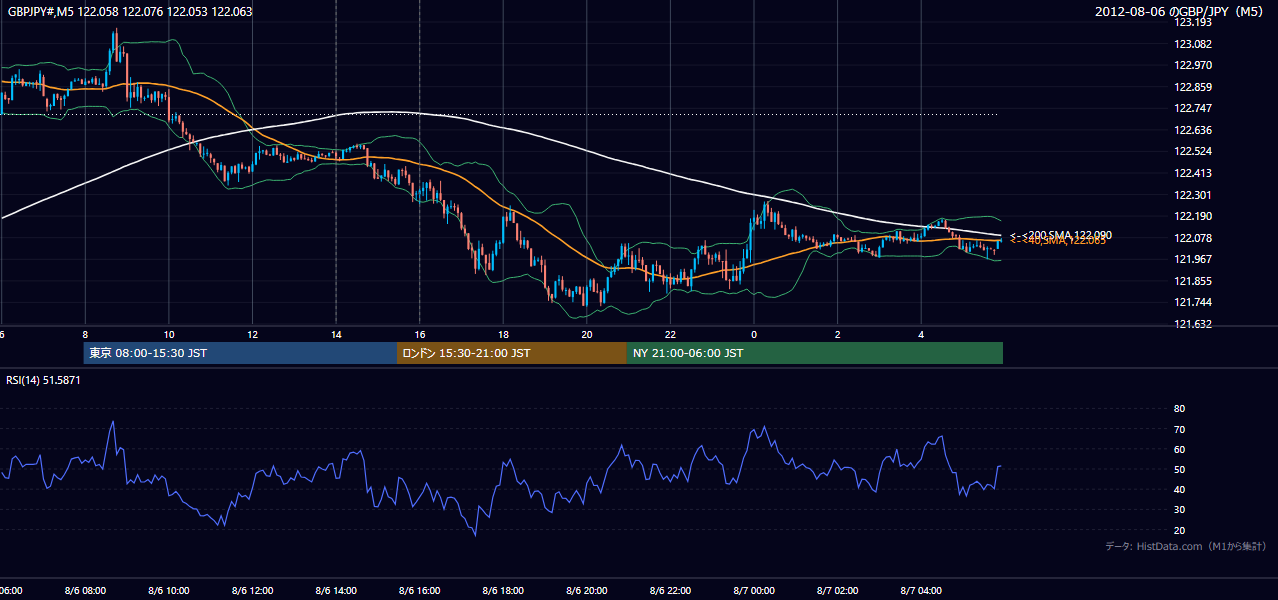
Task: Click RSI scale value 20
Action: (1179, 530)
